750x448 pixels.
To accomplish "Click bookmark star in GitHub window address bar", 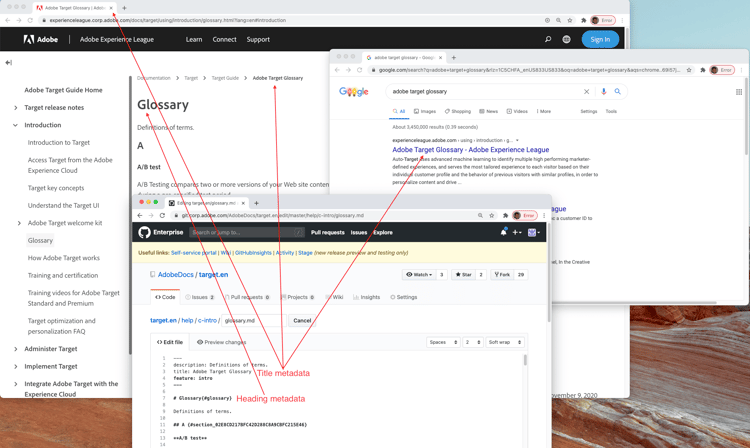I will click(x=491, y=216).
